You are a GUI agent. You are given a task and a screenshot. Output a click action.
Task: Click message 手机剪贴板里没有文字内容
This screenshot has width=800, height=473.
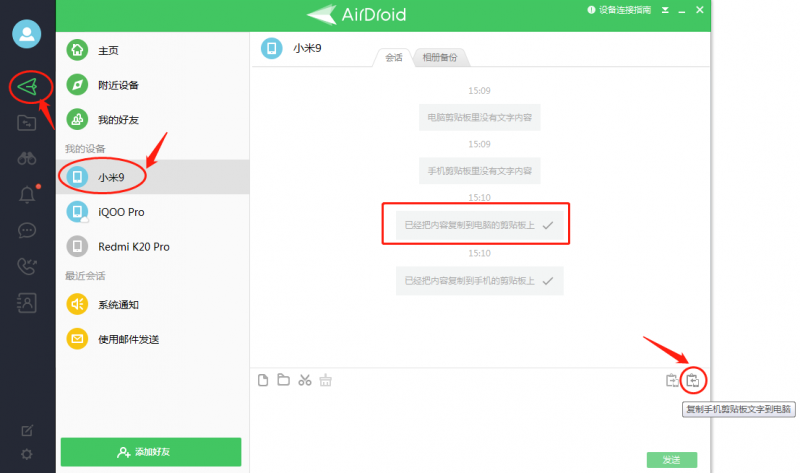[x=480, y=171]
